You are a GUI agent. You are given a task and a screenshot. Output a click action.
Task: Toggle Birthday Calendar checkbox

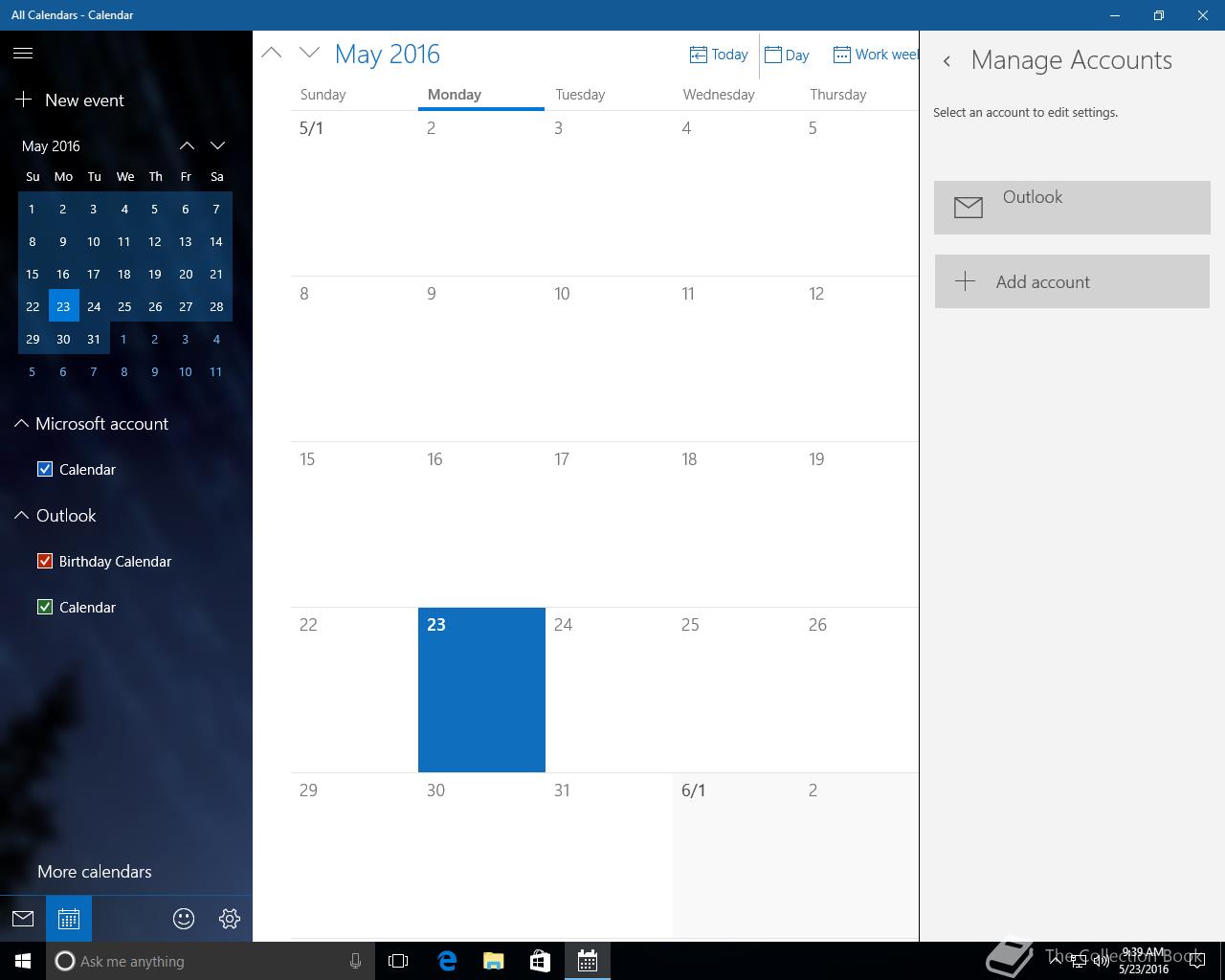pyautogui.click(x=44, y=561)
